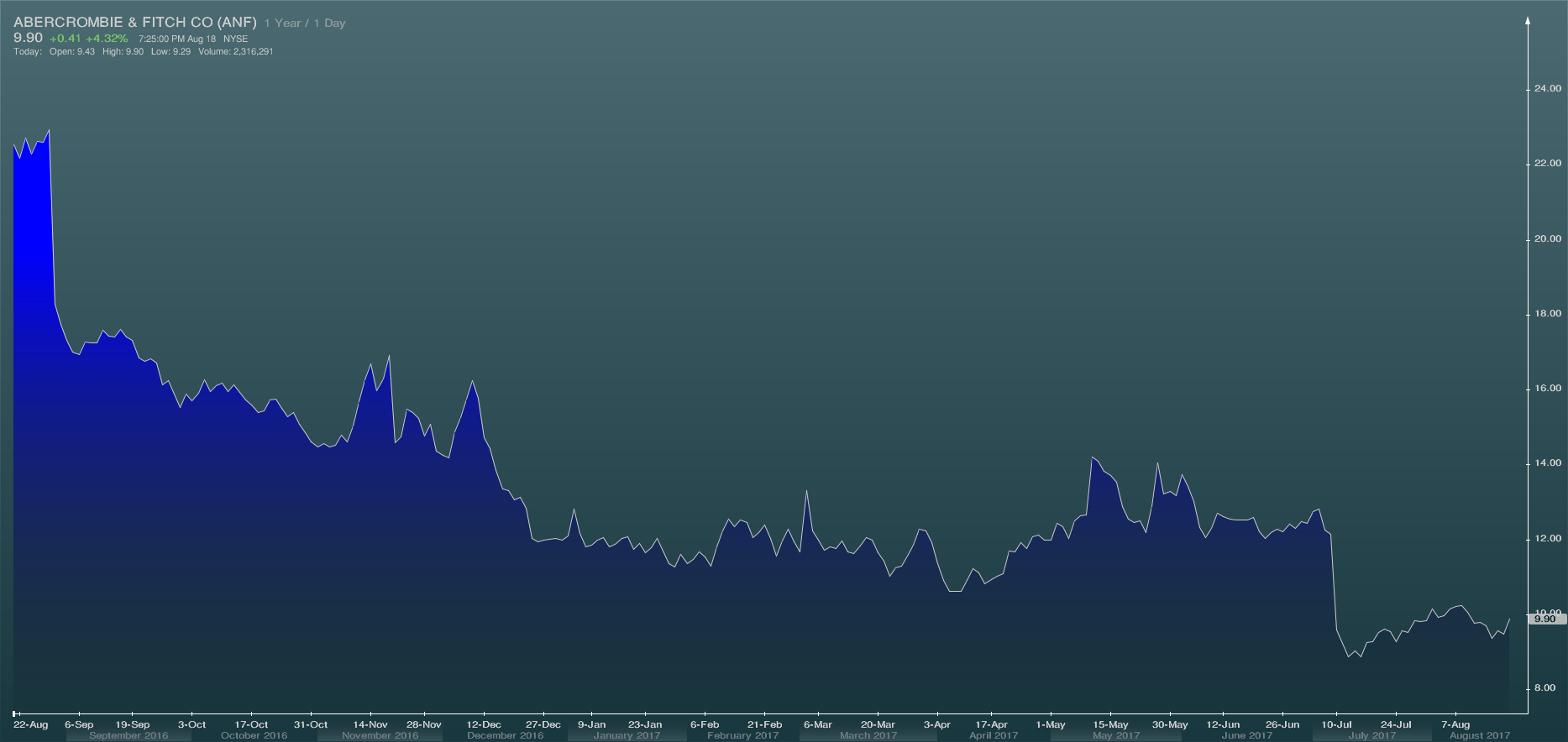Click the 27-Dec date label
Image resolution: width=1568 pixels, height=742 pixels.
point(543,724)
